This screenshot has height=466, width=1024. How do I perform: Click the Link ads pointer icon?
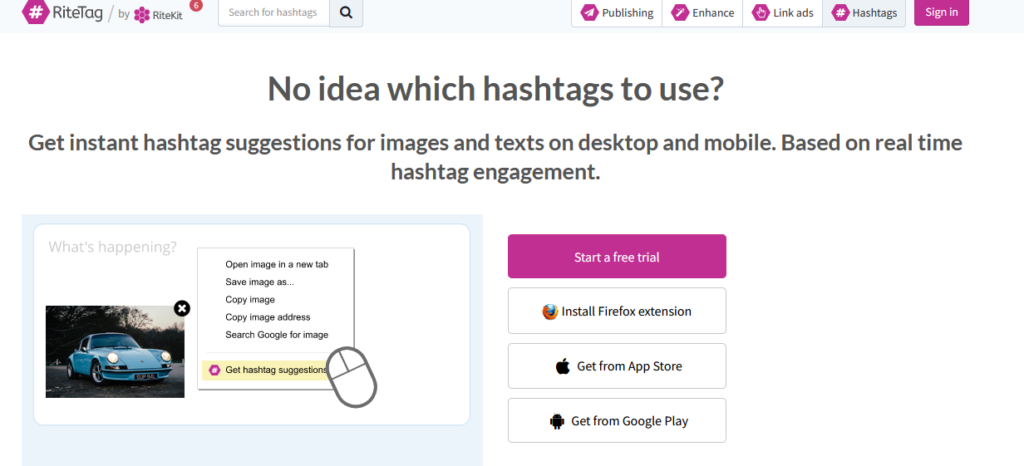(x=761, y=12)
